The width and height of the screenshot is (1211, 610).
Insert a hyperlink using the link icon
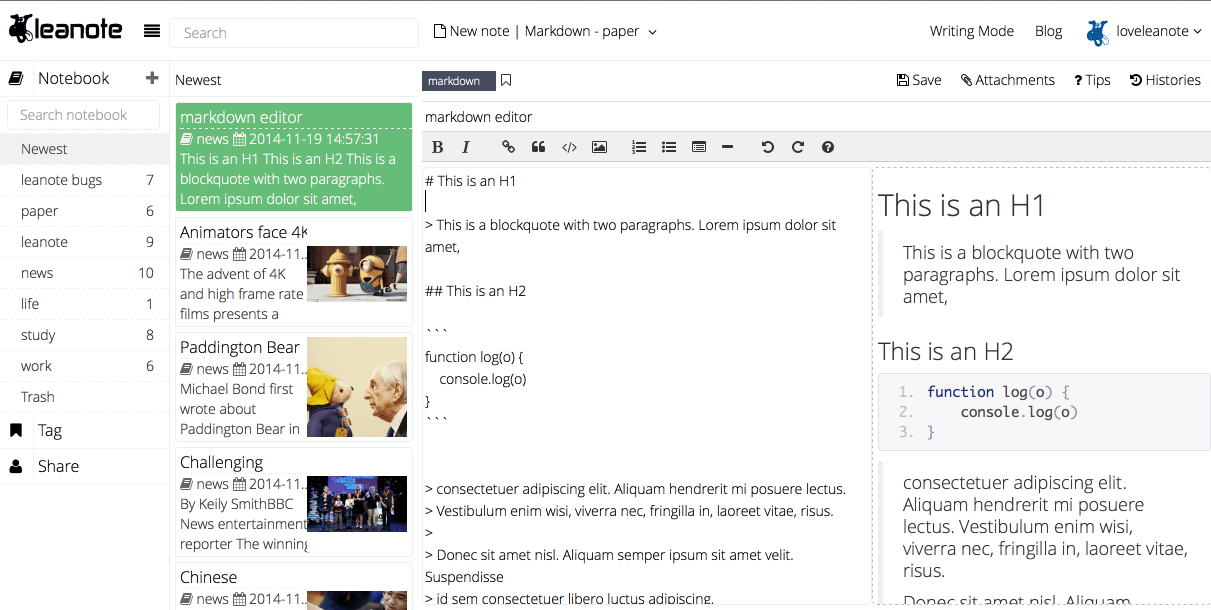tap(508, 147)
